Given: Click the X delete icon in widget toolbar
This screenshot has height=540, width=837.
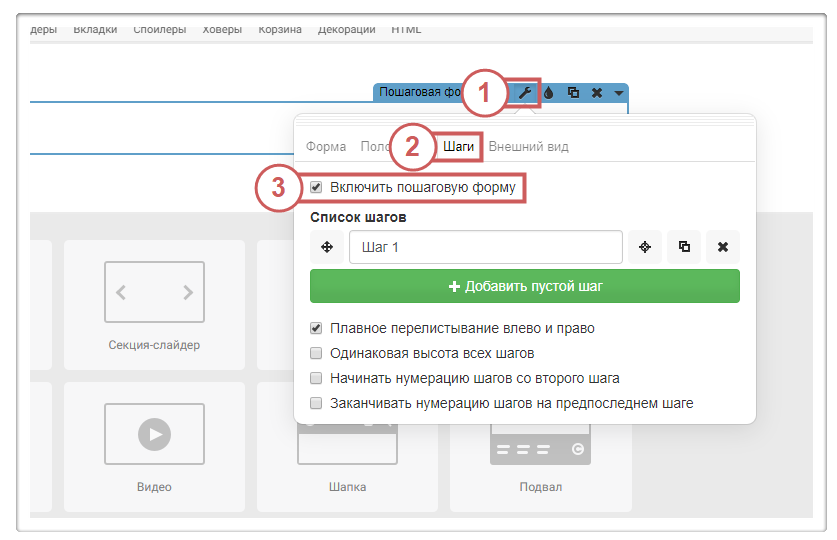Looking at the screenshot, I should [x=597, y=93].
